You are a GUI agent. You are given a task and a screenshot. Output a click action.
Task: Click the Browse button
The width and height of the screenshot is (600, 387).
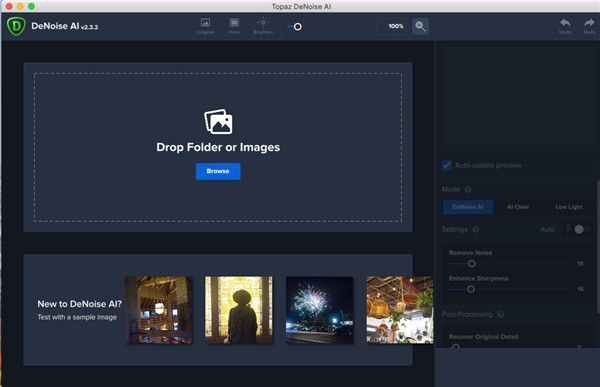point(218,171)
